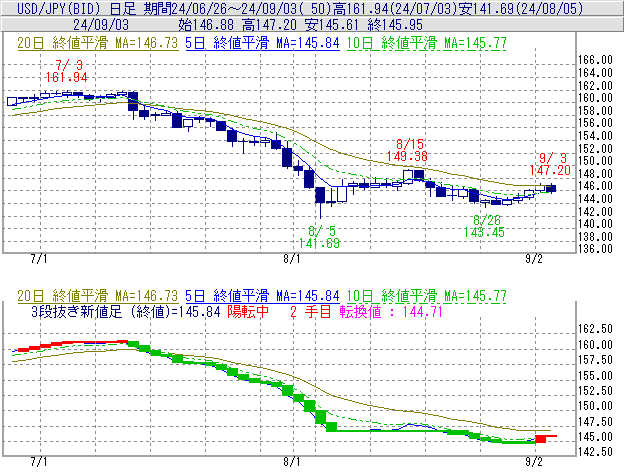Click the red 陽転中 status text
Screen dimensions: 624x475
click(248, 311)
